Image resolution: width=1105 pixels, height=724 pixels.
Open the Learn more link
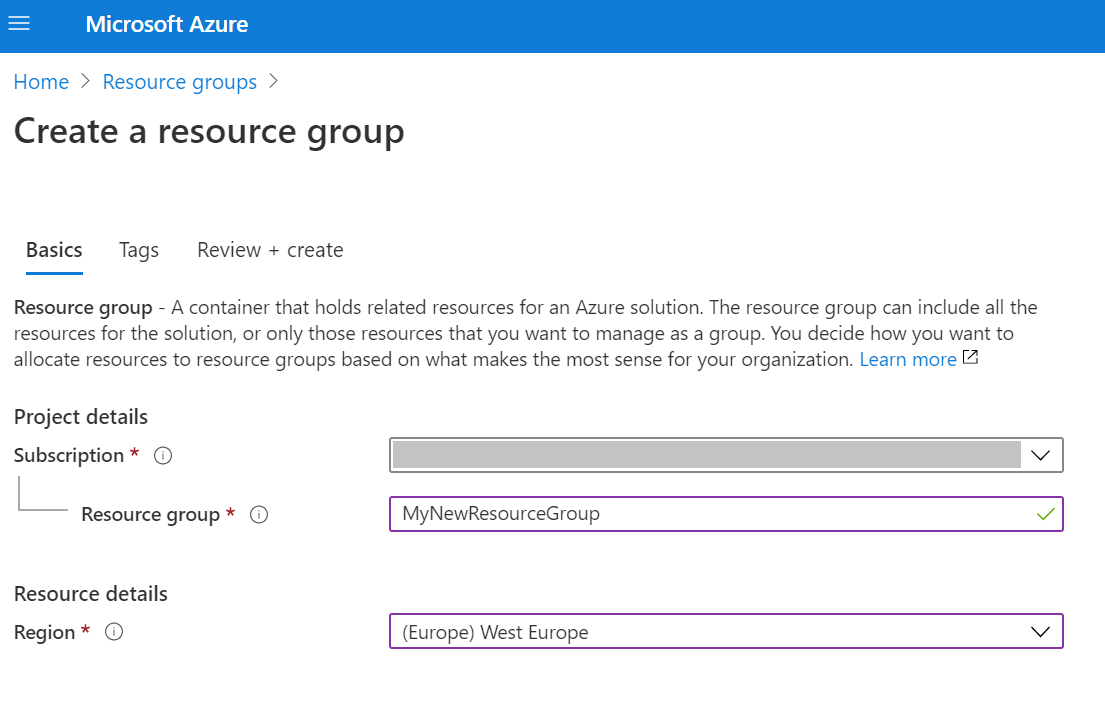[x=908, y=359]
